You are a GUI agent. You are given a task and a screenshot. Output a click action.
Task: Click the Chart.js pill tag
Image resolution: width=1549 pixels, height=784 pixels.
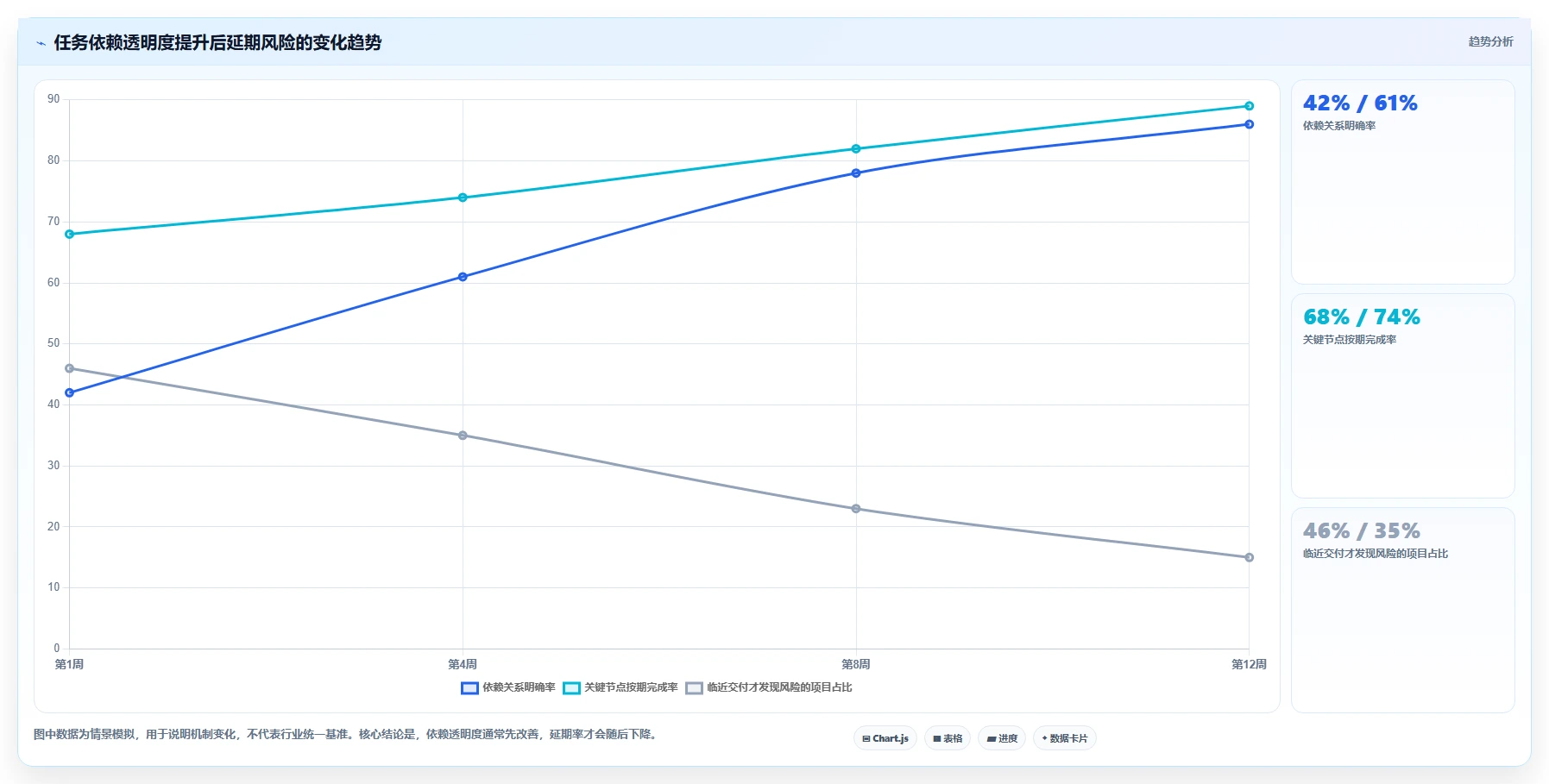pyautogui.click(x=885, y=738)
